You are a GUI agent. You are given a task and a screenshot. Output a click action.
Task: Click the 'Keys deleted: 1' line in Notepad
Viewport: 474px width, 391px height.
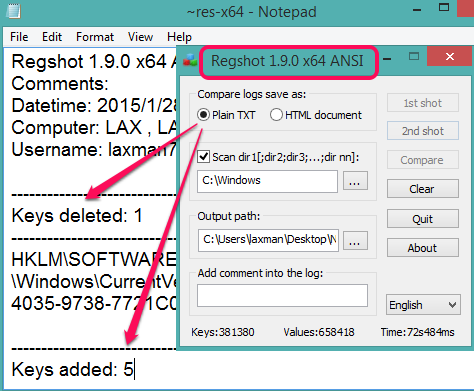point(77,215)
